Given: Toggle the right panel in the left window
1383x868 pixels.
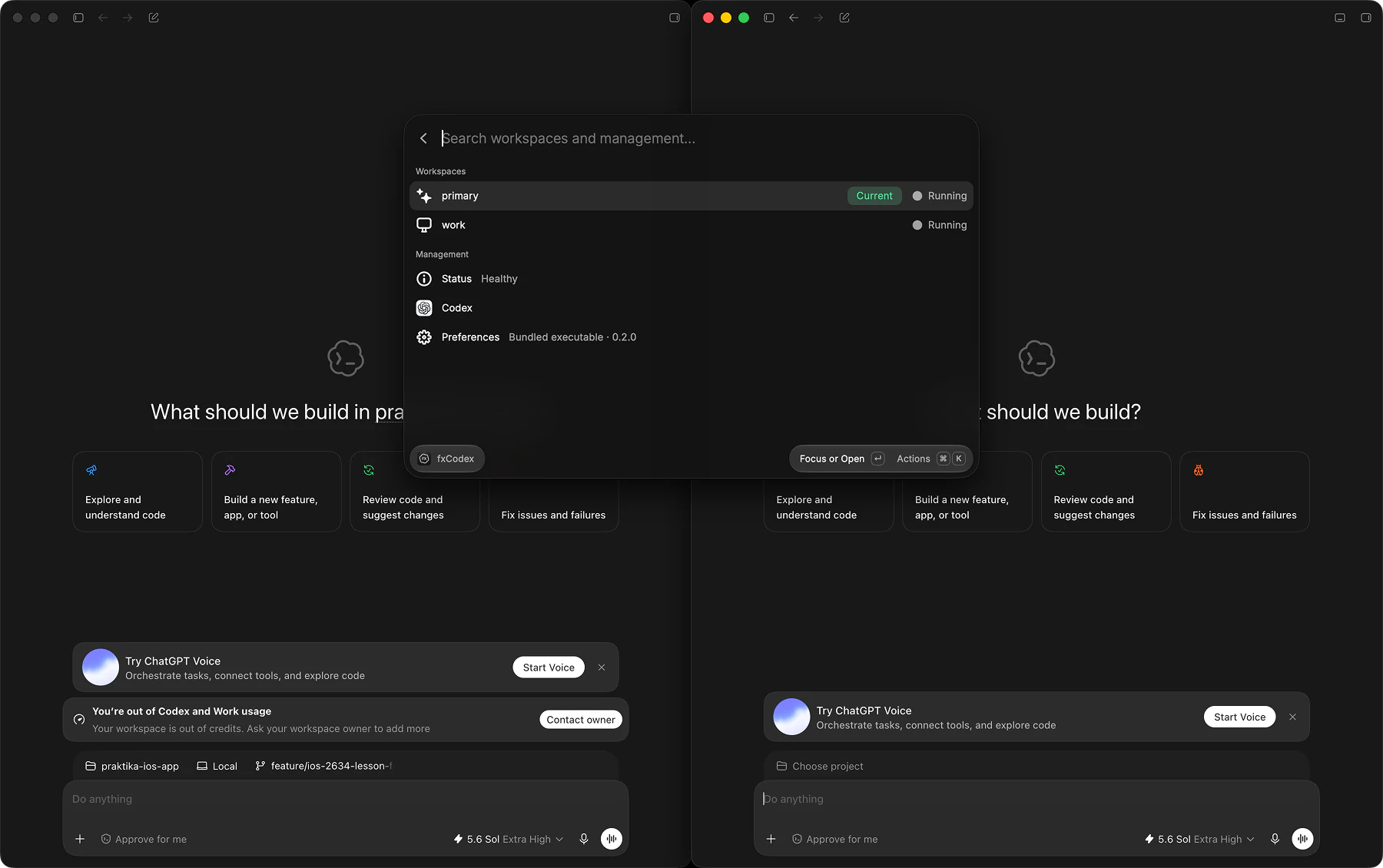Looking at the screenshot, I should tap(675, 18).
